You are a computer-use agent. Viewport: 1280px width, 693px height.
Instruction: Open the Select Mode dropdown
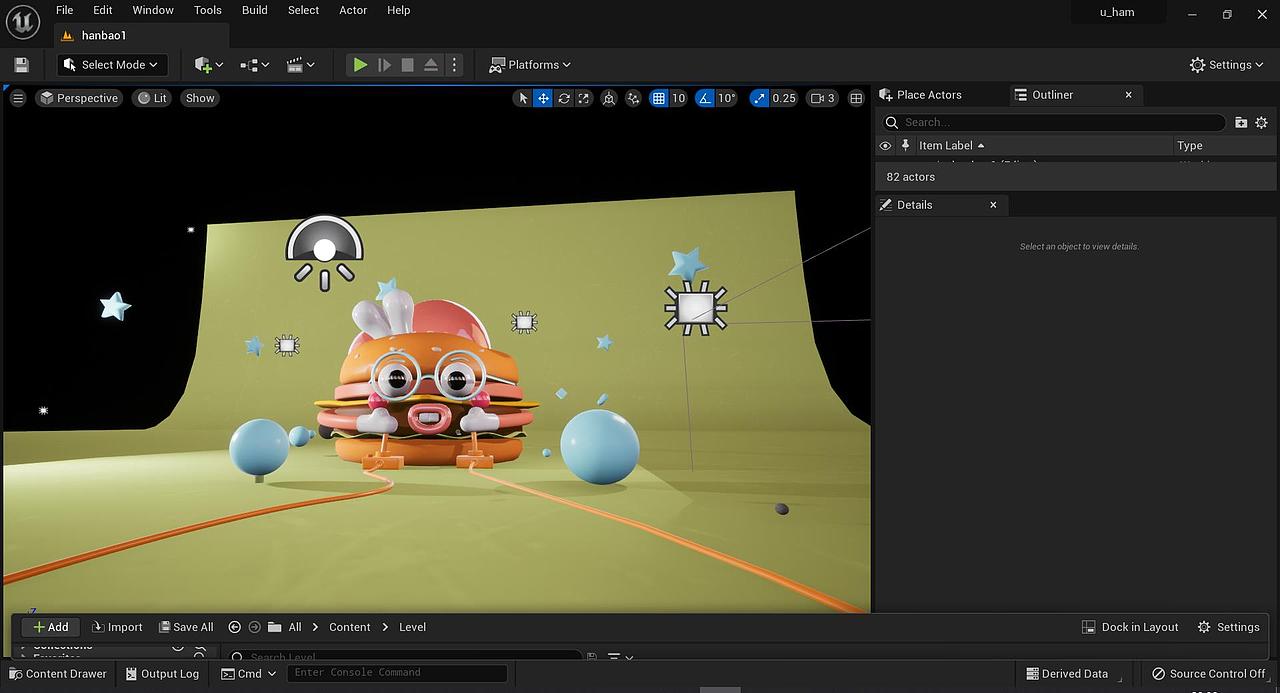pyautogui.click(x=110, y=64)
